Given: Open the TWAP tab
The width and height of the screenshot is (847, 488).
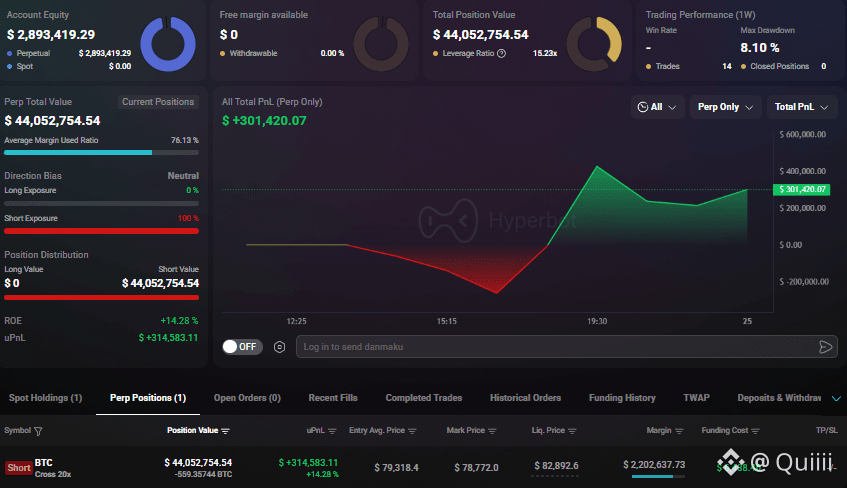Looking at the screenshot, I should (x=696, y=398).
